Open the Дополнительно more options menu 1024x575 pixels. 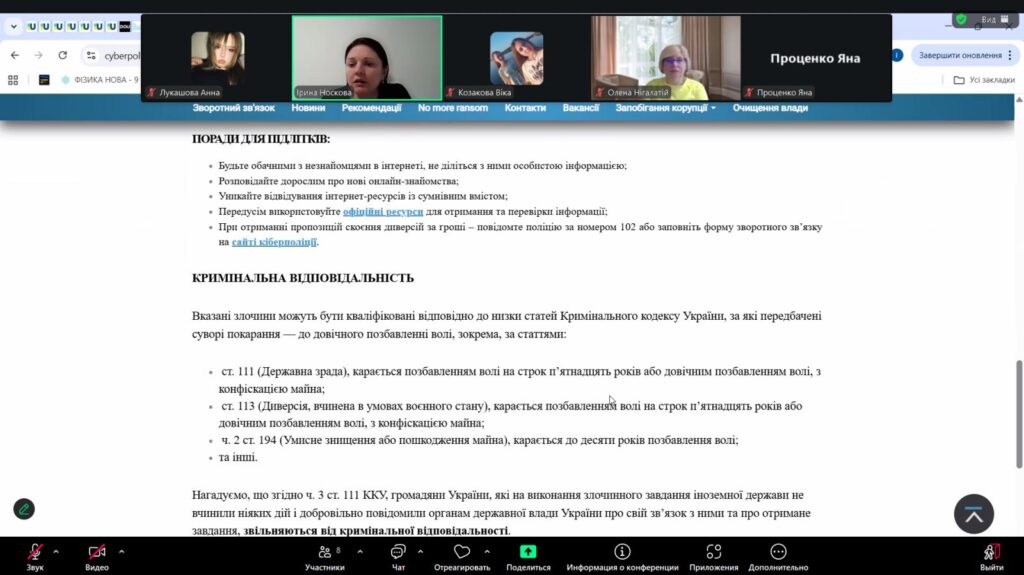point(778,552)
